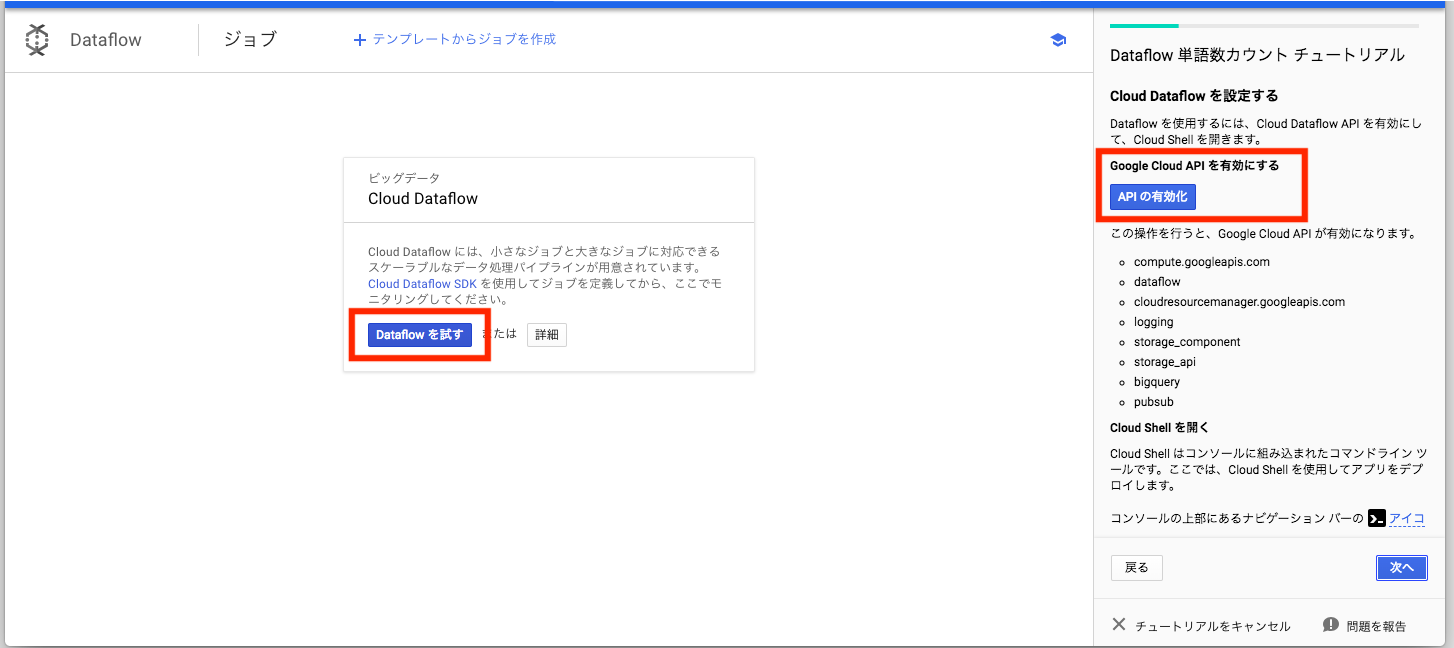Click 'Google Cloud API を有効にする' heading
This screenshot has width=1454, height=648.
[1194, 165]
